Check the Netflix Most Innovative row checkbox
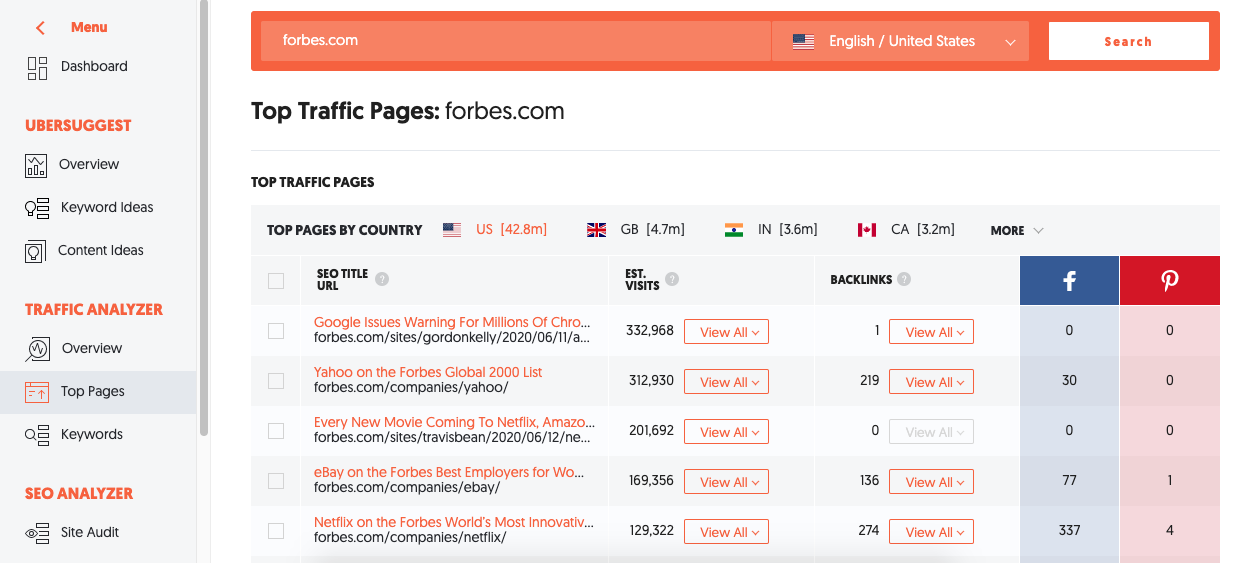 pos(276,531)
